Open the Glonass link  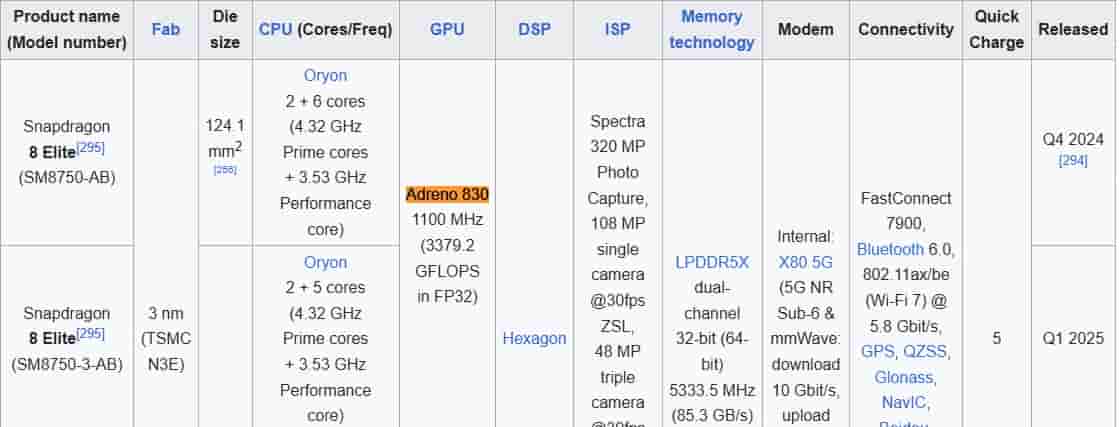tap(904, 377)
